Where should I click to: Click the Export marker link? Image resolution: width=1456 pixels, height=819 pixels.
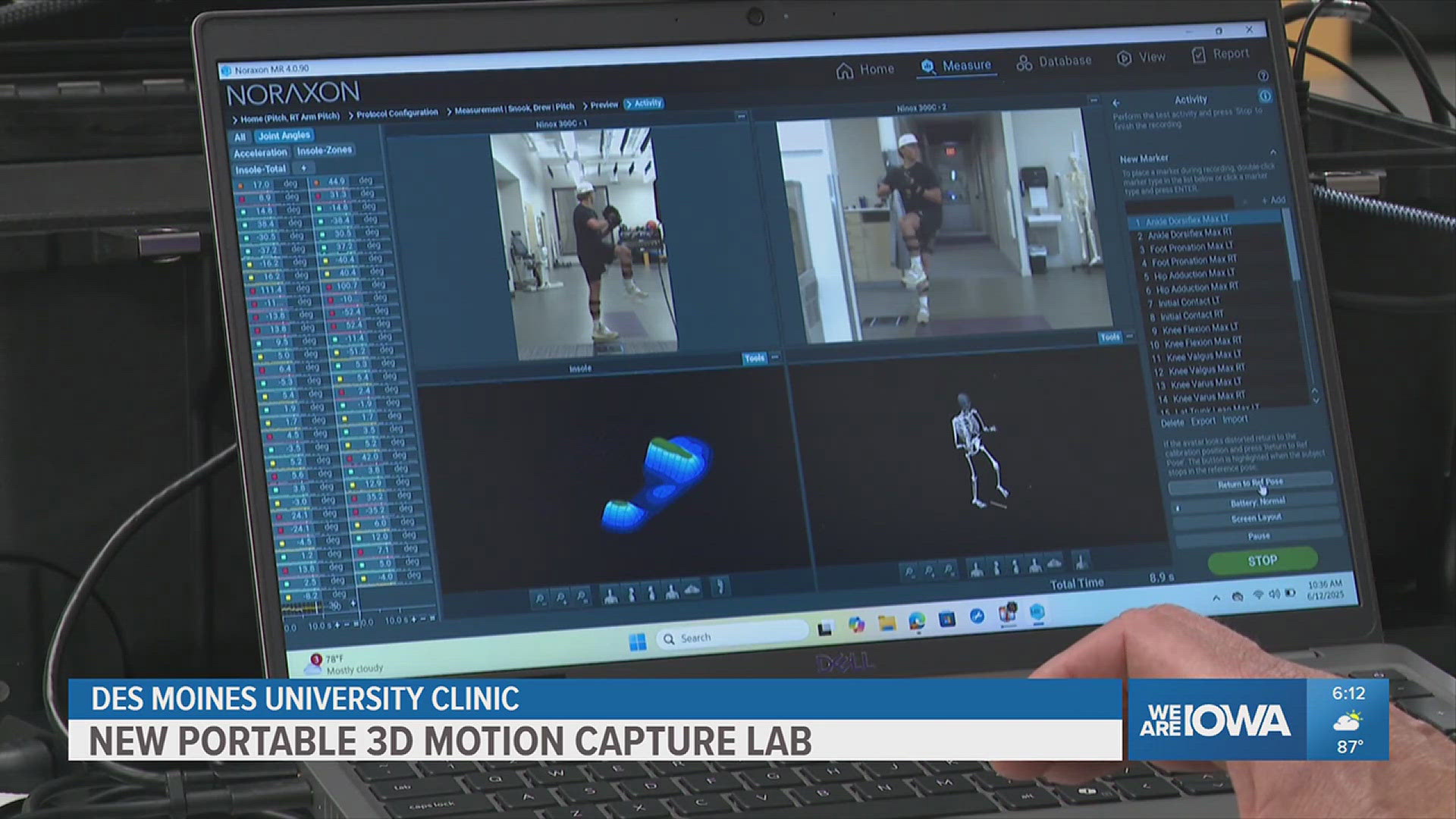(1203, 421)
